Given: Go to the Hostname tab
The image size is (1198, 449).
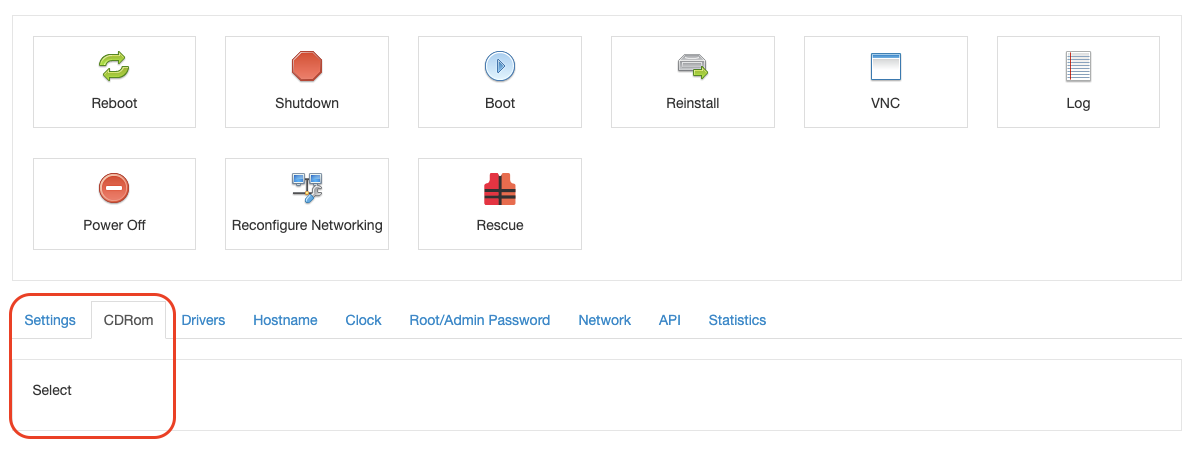Looking at the screenshot, I should coord(285,320).
